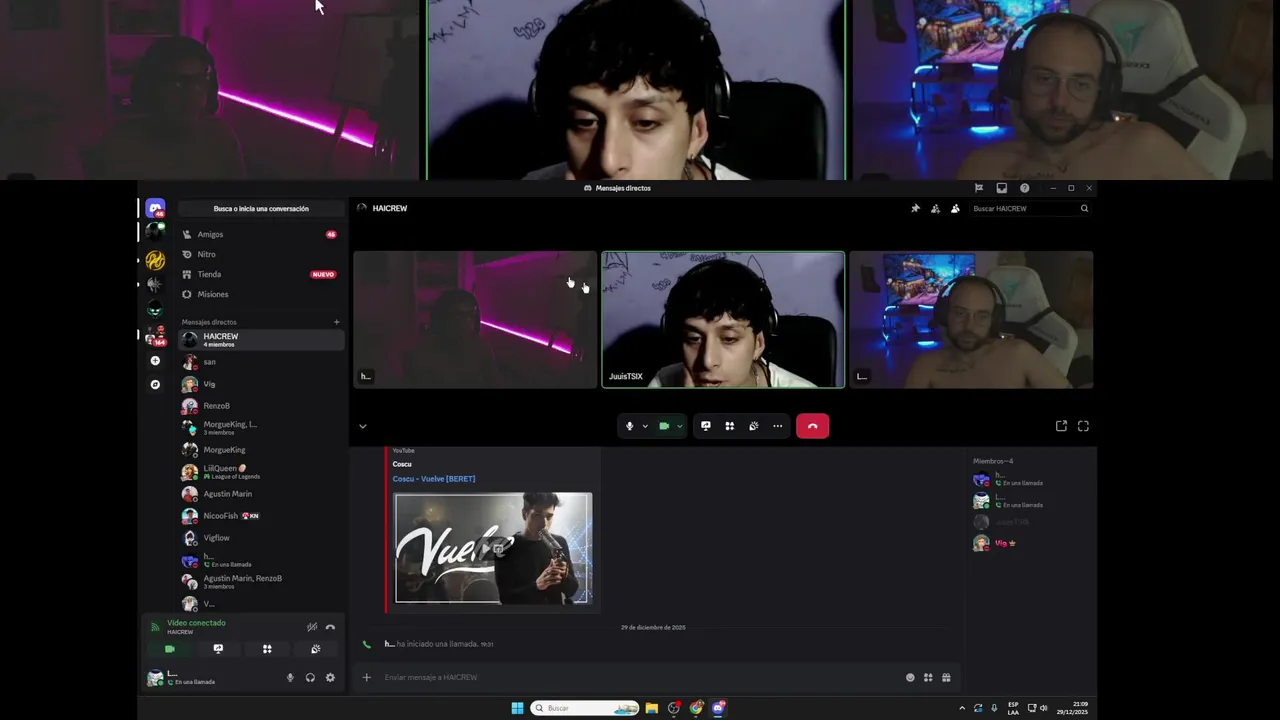Click the Buscar HAICREW search field
Screen dimensions: 1280x720
pyautogui.click(x=1030, y=208)
